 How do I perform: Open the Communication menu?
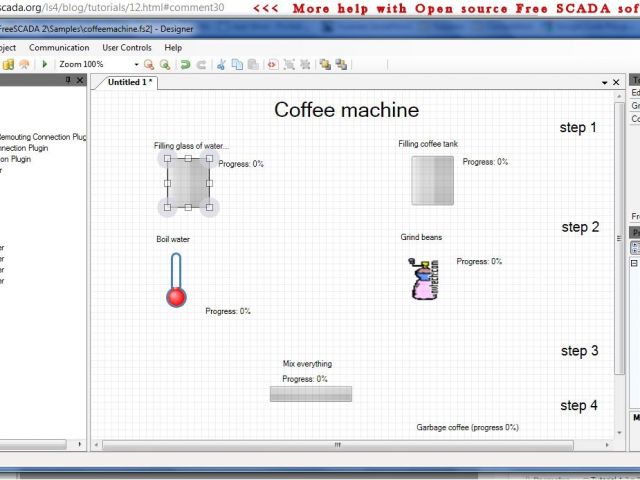[59, 47]
